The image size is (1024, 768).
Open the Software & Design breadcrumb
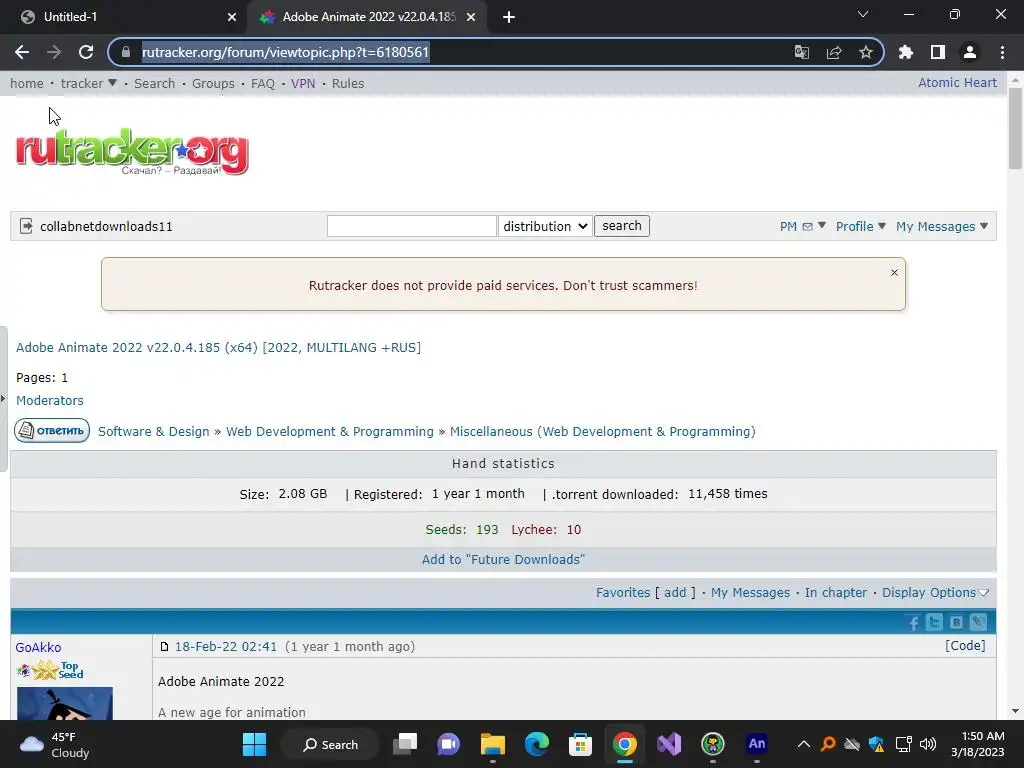tap(153, 431)
